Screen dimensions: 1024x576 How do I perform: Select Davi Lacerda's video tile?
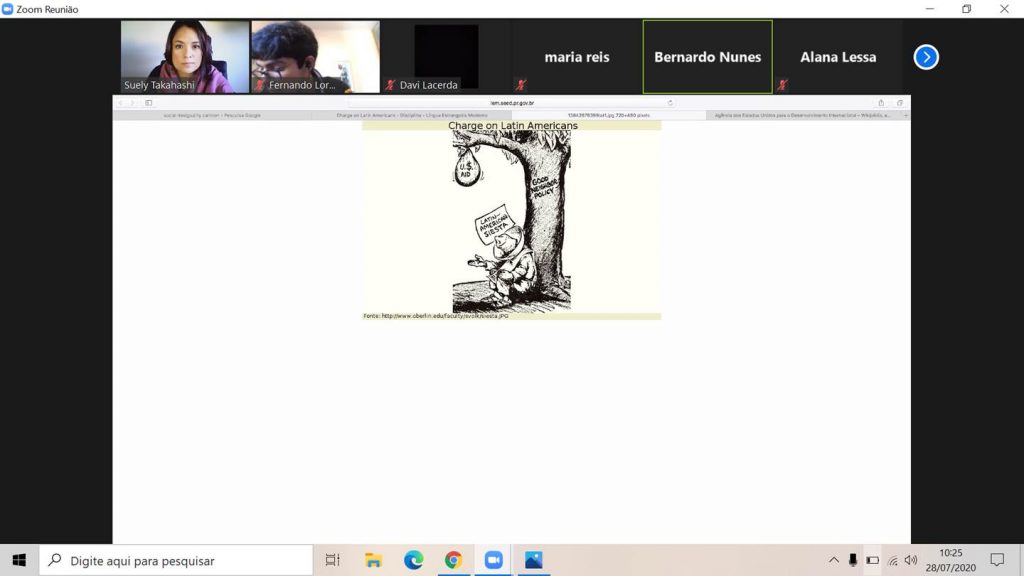point(446,57)
